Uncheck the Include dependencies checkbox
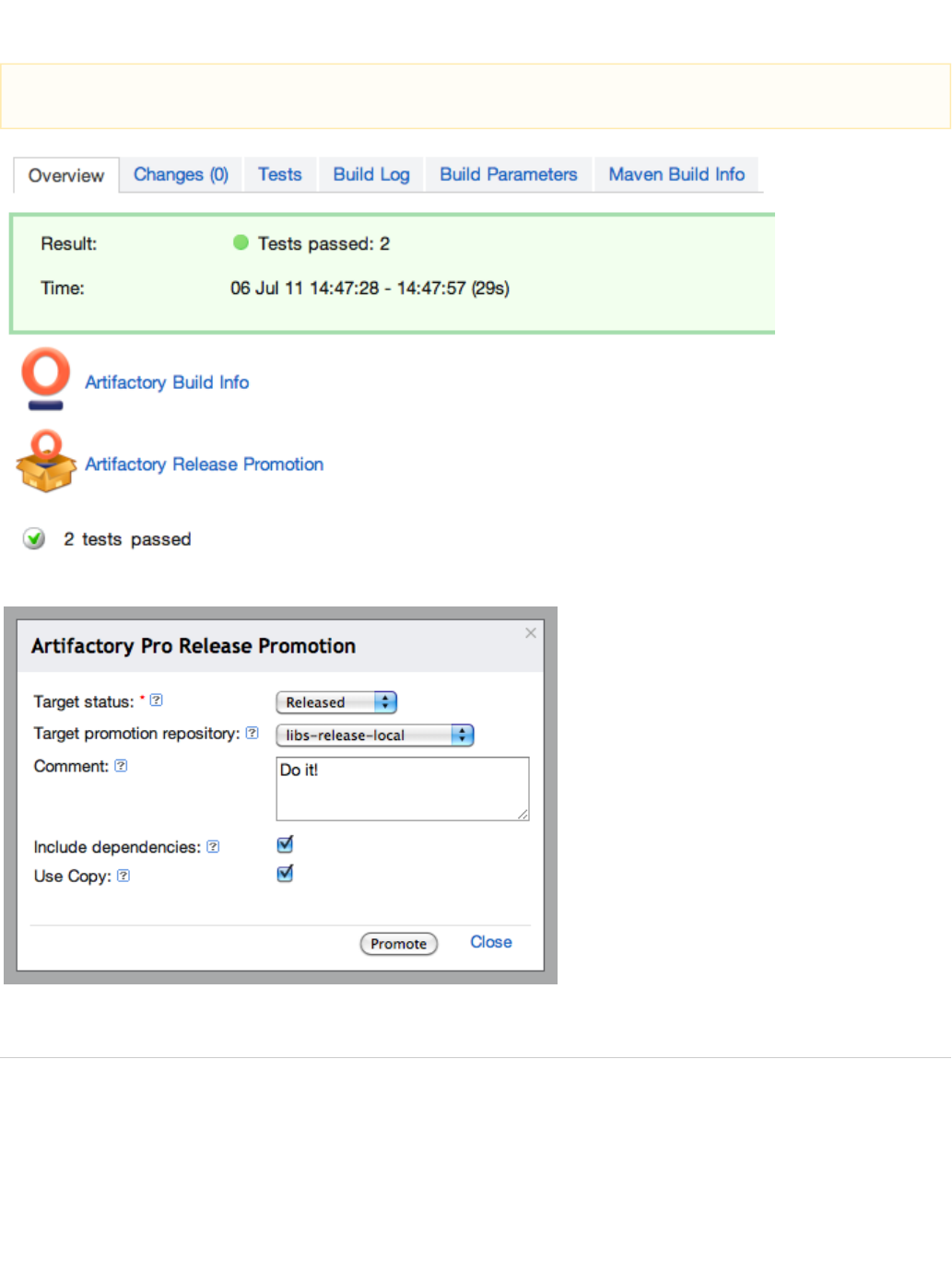 (285, 844)
